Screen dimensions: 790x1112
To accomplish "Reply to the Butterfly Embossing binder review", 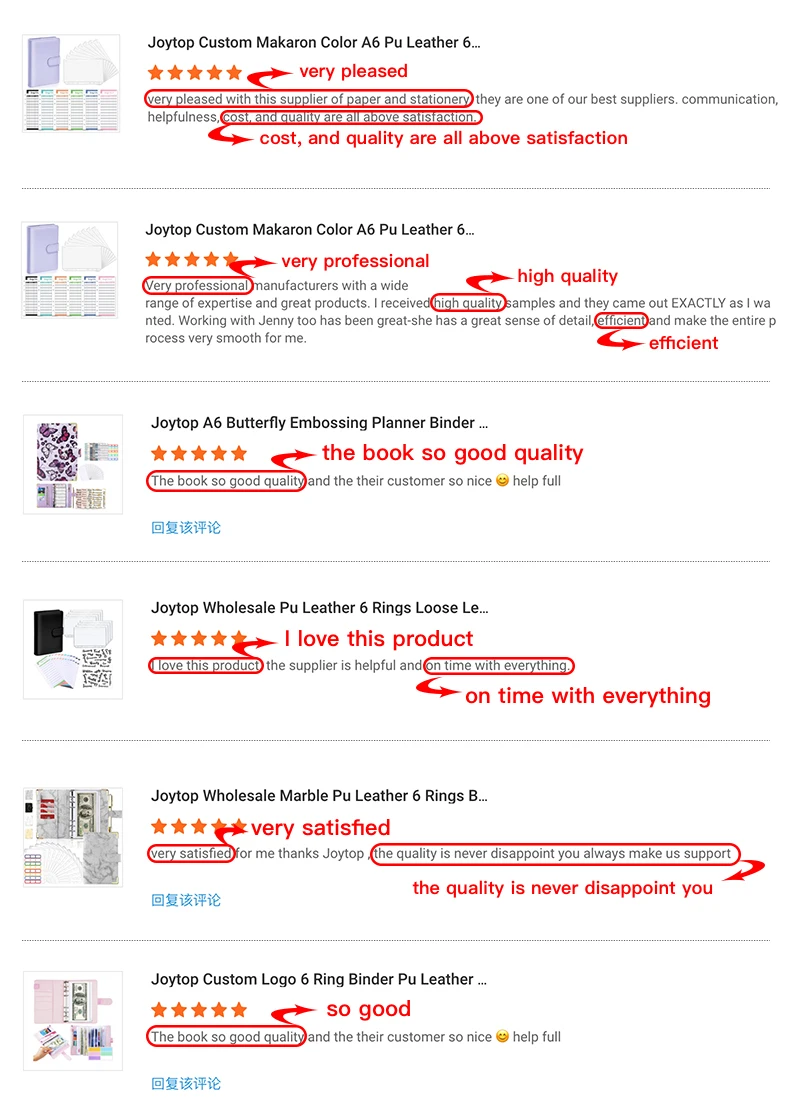I will coord(186,527).
